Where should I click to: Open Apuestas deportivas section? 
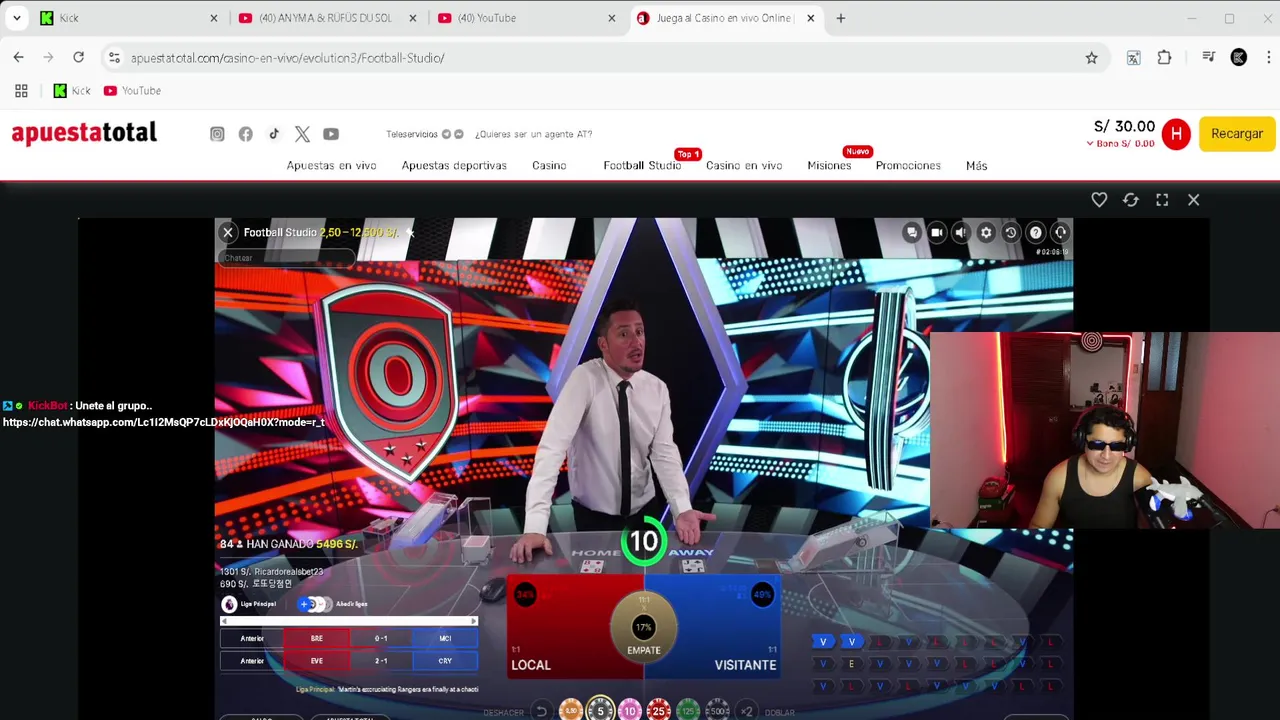pos(454,166)
